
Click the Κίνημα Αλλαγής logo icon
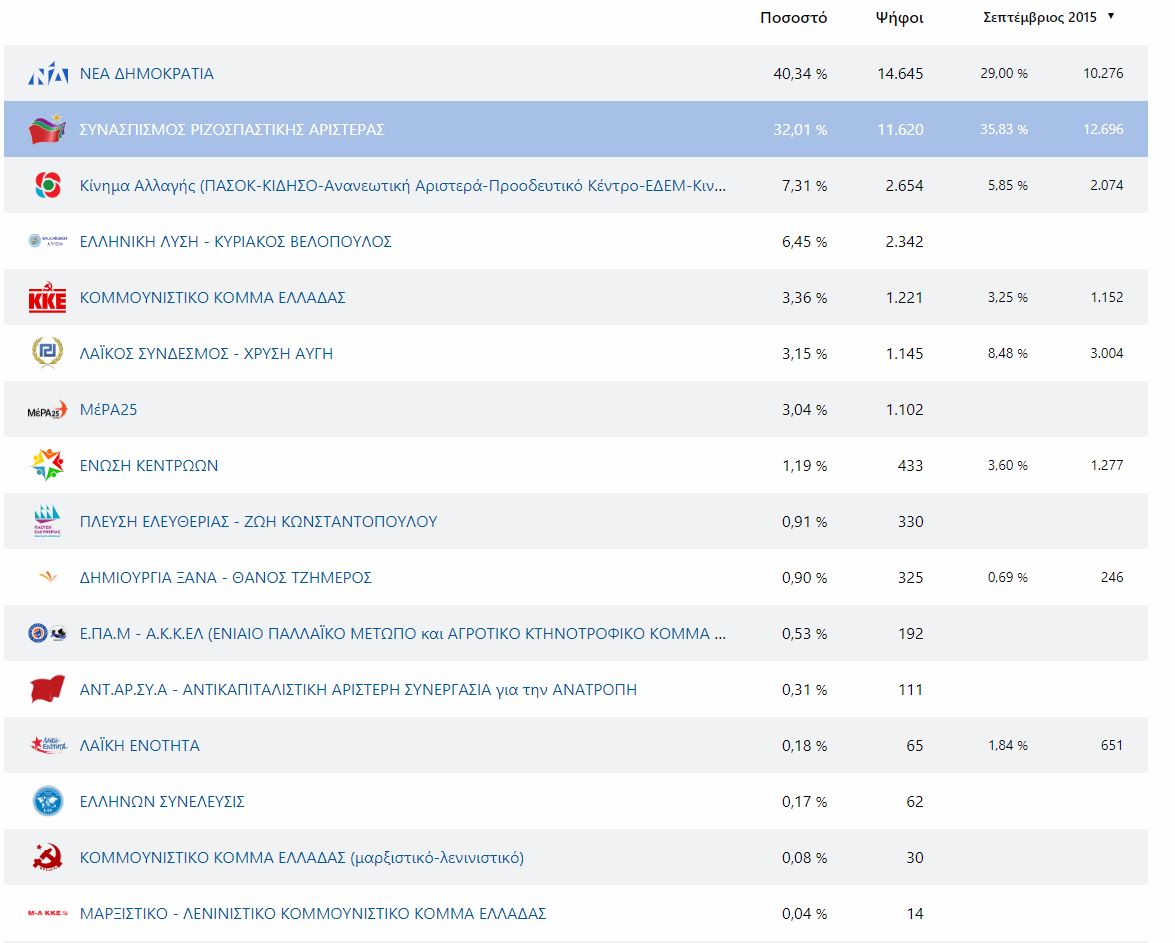pos(47,185)
